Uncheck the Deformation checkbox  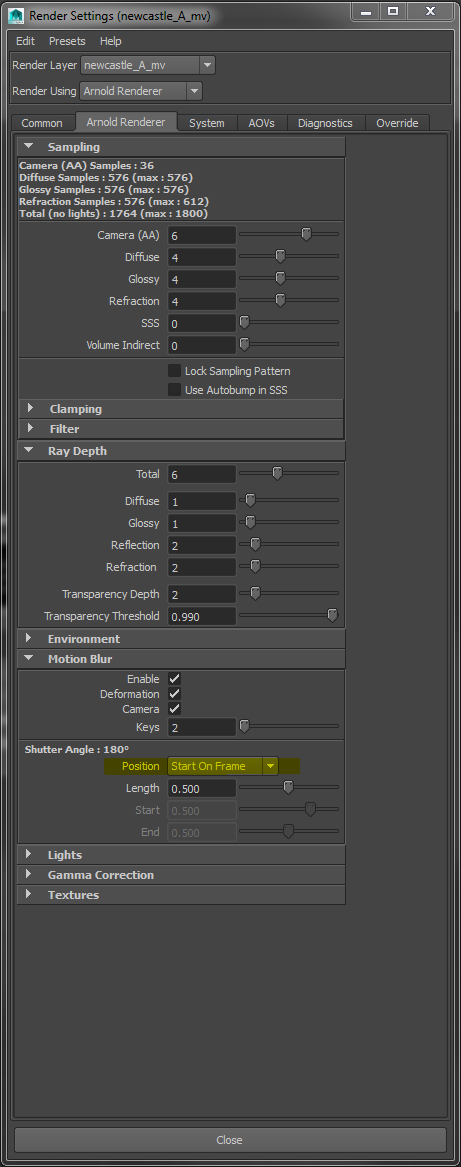(175, 694)
